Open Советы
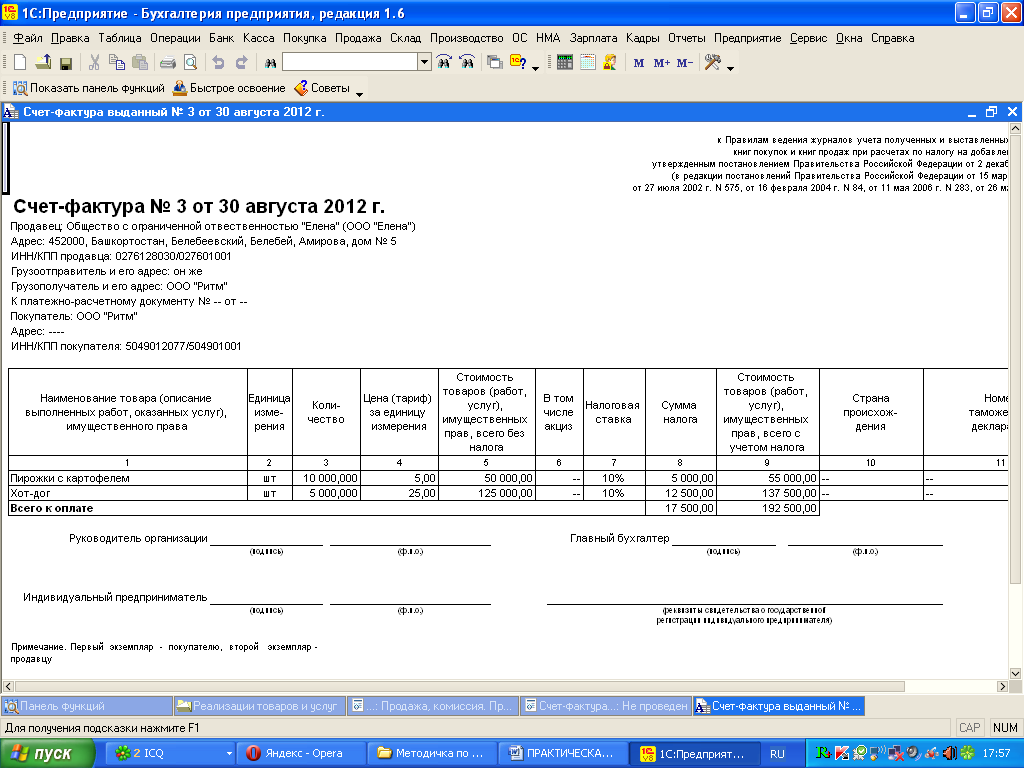The height and width of the screenshot is (768, 1024). coord(322,88)
